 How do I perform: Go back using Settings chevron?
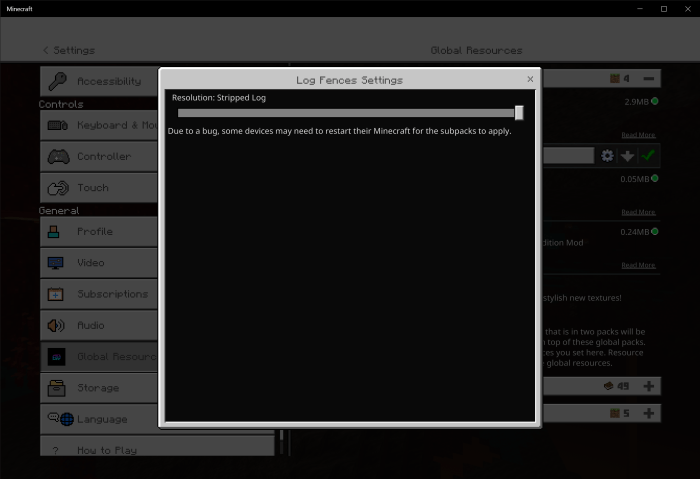coord(46,50)
